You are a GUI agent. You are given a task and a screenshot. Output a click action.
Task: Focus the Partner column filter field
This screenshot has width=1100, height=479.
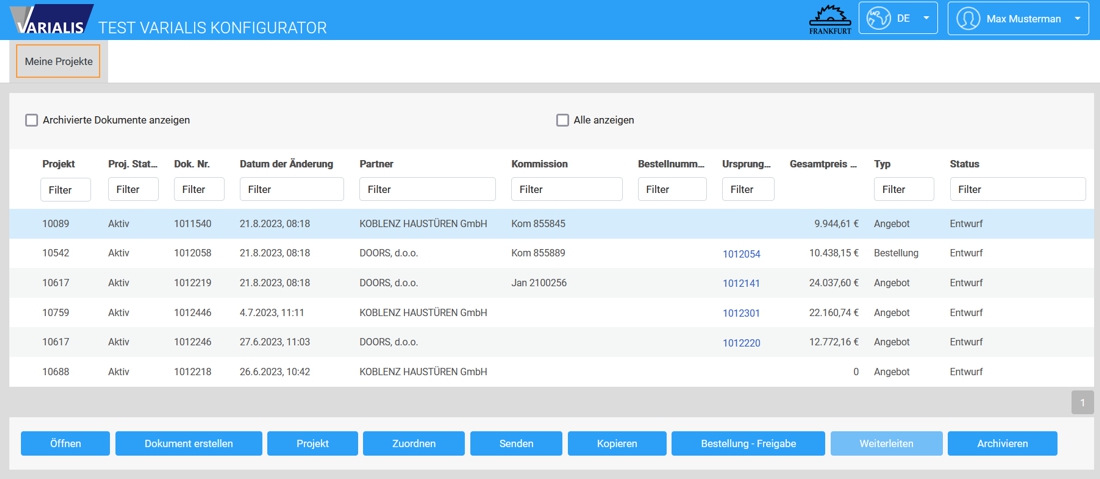pos(427,189)
